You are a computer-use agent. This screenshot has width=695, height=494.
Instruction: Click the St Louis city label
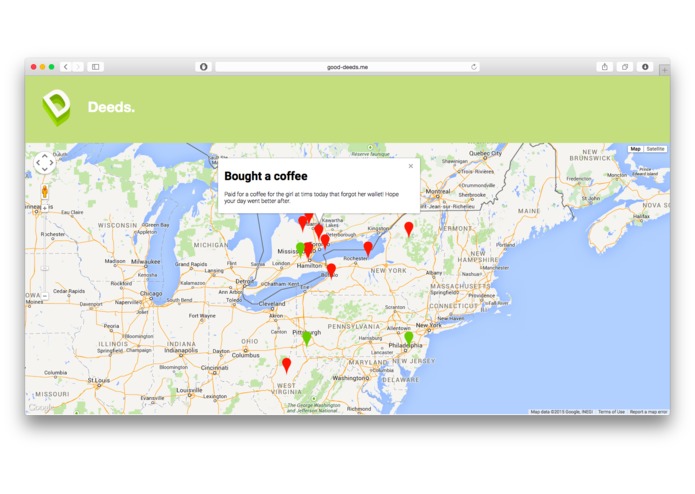point(98,380)
